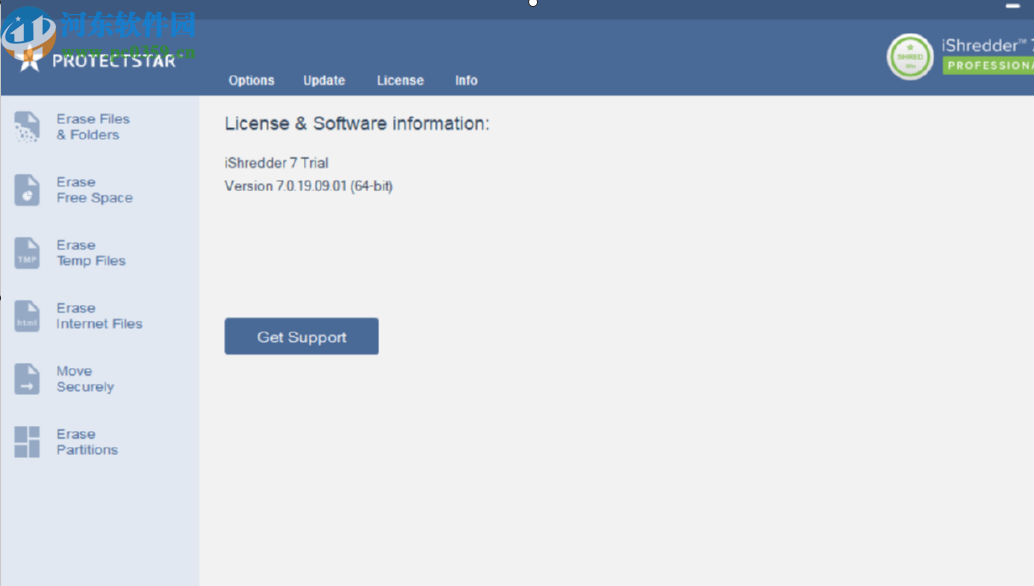Select Move Securely label
This screenshot has height=586, width=1034.
[x=85, y=379]
